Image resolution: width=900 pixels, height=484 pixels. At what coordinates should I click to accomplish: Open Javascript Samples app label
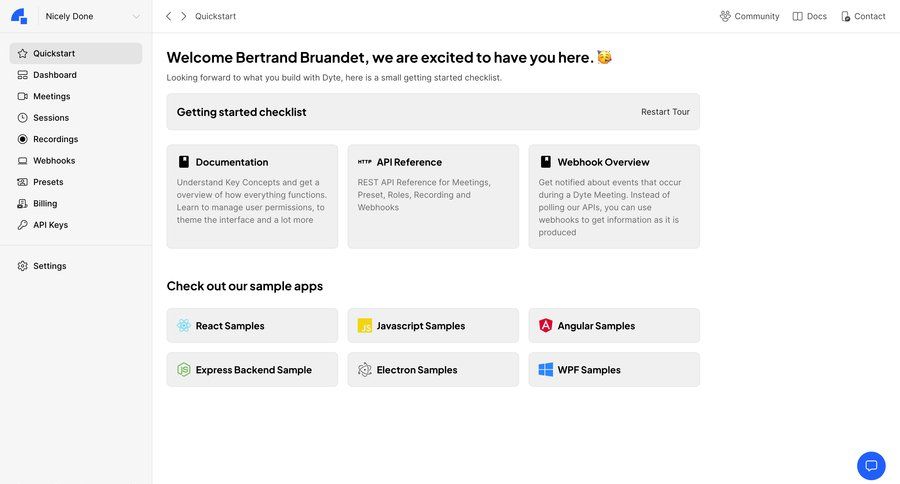(421, 326)
